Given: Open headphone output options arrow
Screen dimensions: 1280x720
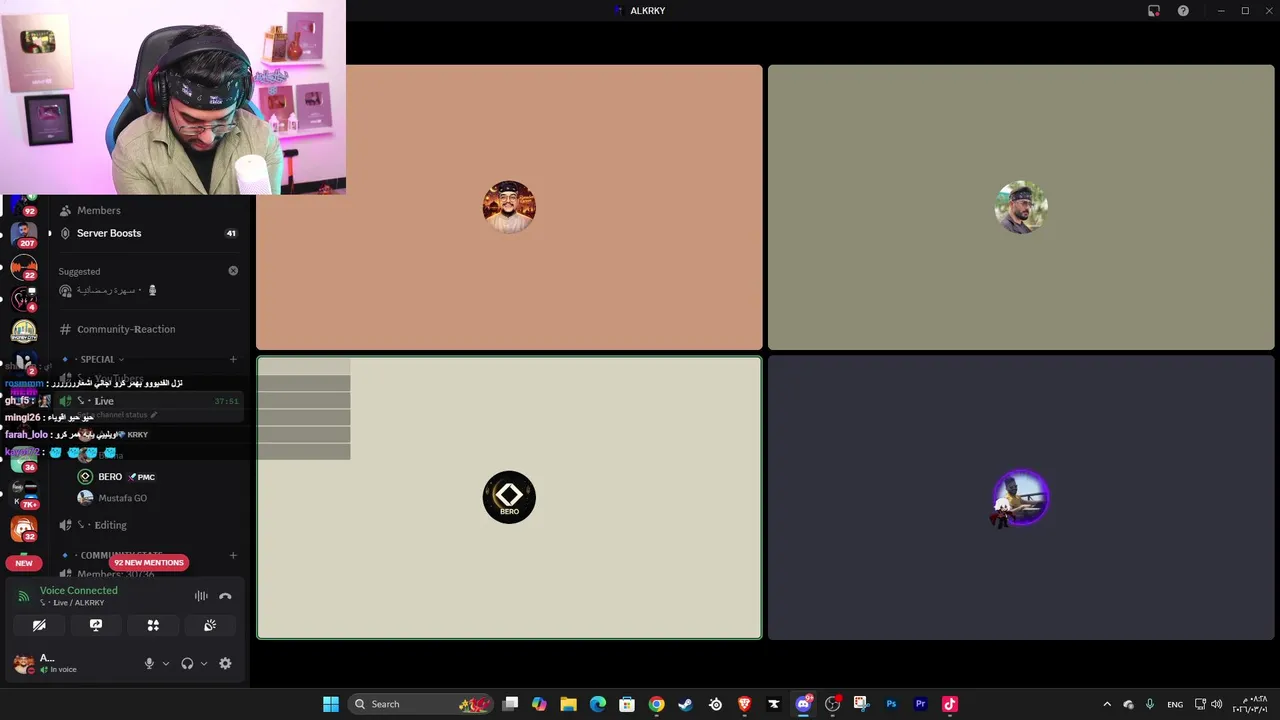Looking at the screenshot, I should pos(204,663).
